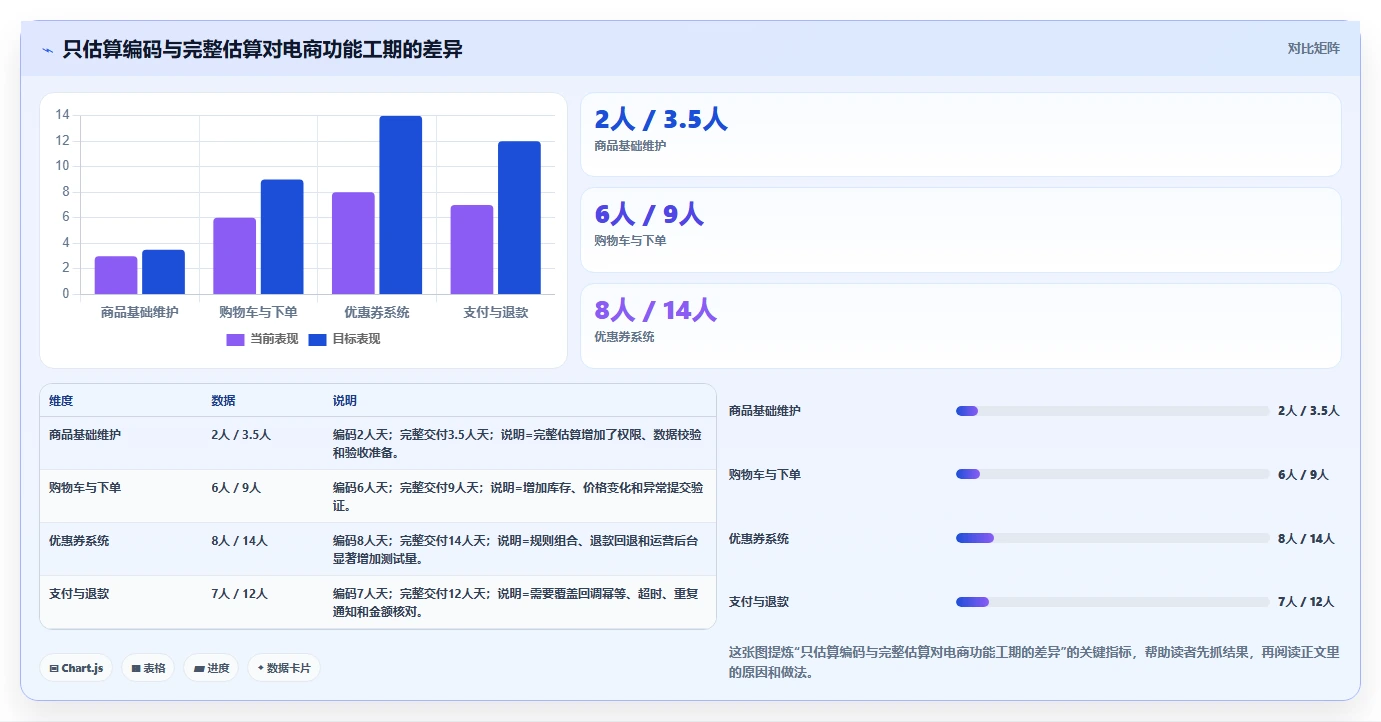This screenshot has height=722, width=1381.
Task: Click the description starting 编码7人天
Action: [x=516, y=603]
